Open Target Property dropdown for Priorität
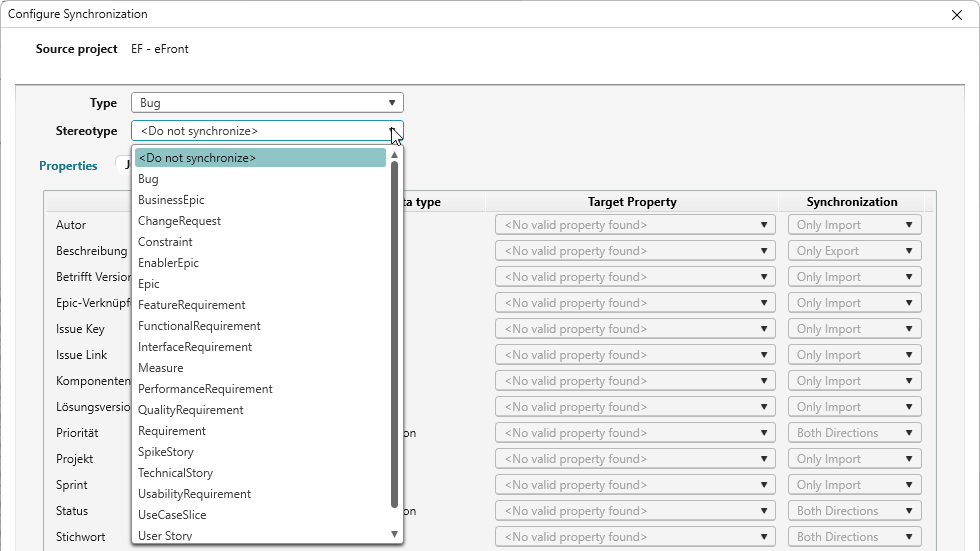Image resolution: width=980 pixels, height=551 pixels. [x=635, y=433]
